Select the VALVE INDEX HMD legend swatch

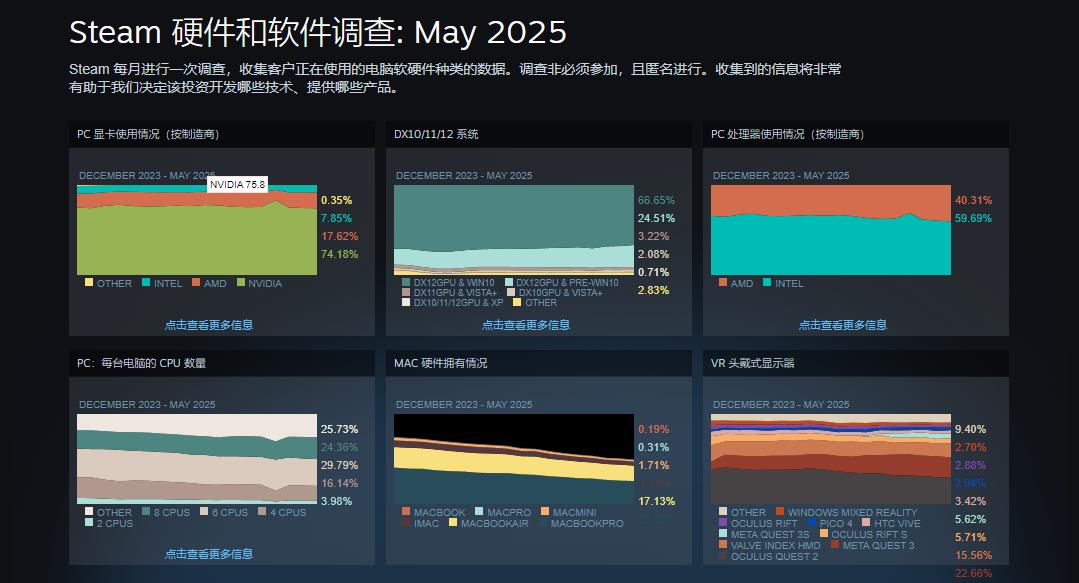click(723, 545)
